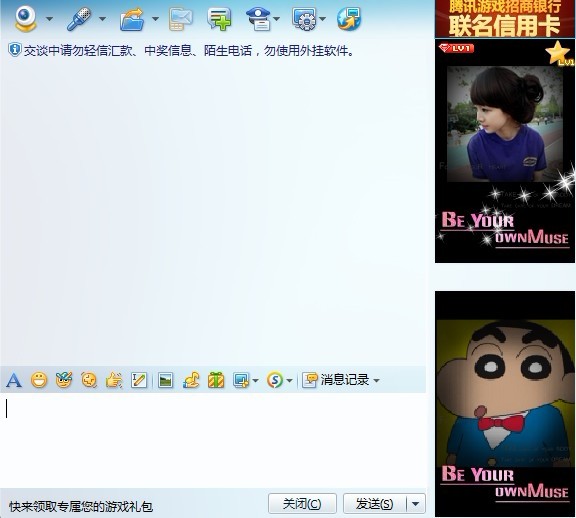Open remote desktop settings monitor-gear icon
Viewport: 576px width, 518px height.
click(x=304, y=19)
